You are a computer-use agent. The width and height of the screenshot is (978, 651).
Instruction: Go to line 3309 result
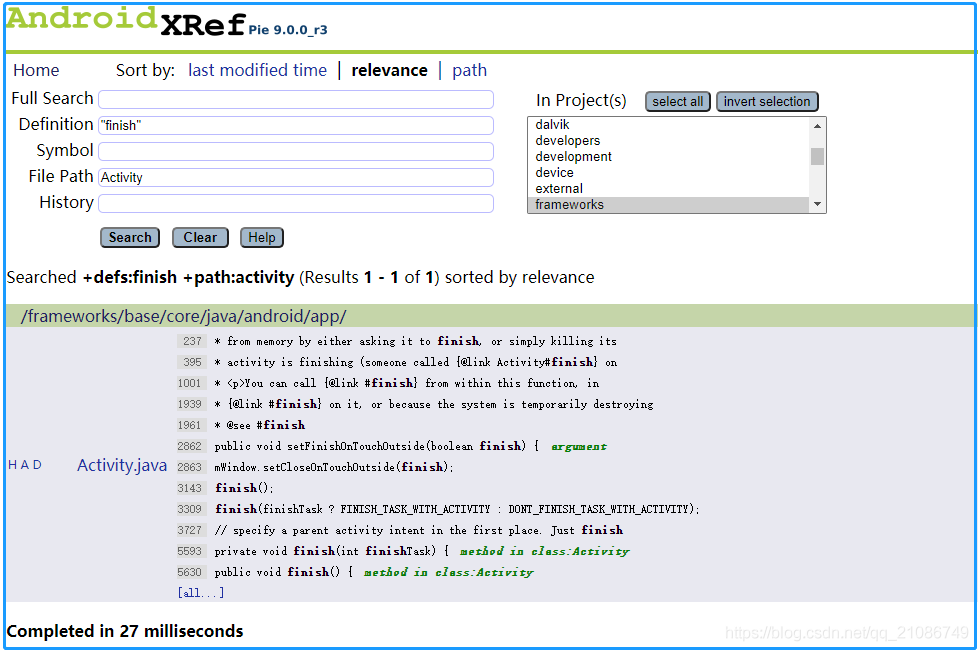coord(439,509)
